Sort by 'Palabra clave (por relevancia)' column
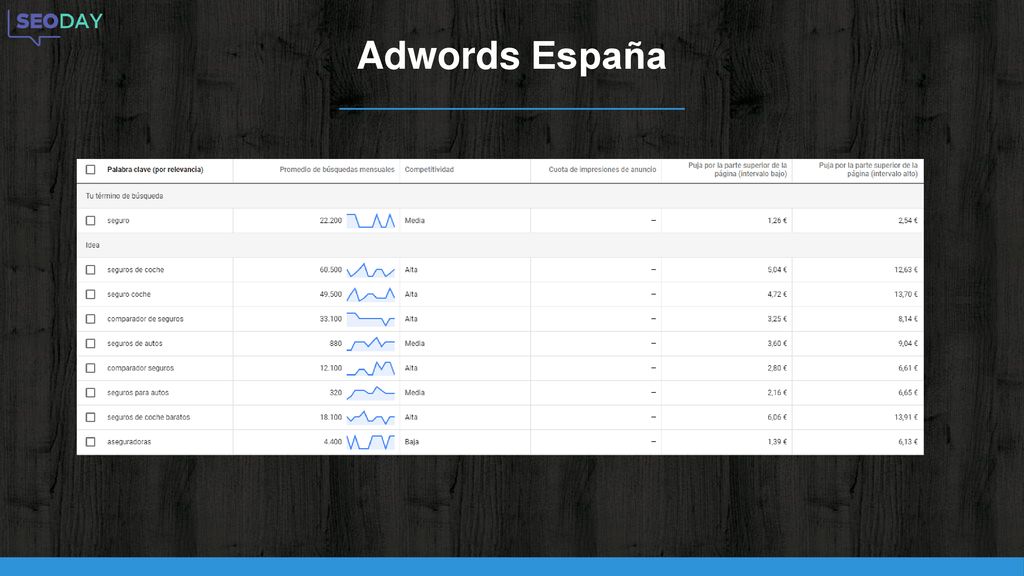Screen dimensions: 1024x576 [x=155, y=170]
